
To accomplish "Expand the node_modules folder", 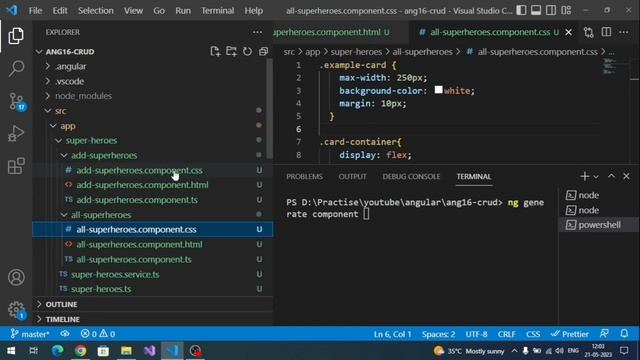I will pos(48,96).
